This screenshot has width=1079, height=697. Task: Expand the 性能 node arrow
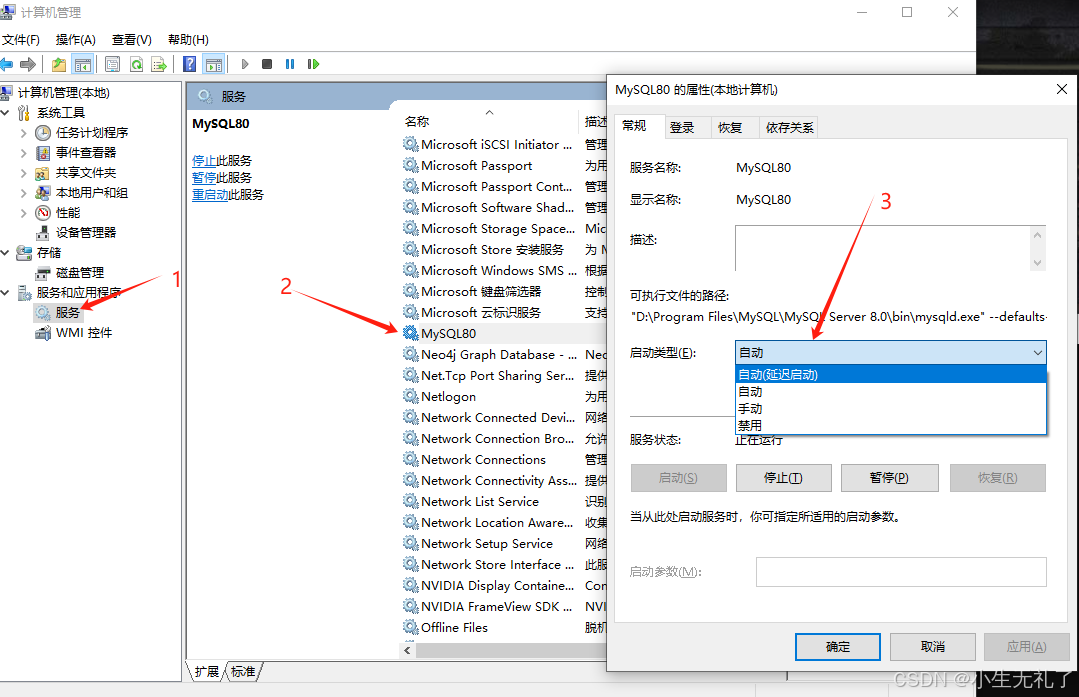point(23,213)
